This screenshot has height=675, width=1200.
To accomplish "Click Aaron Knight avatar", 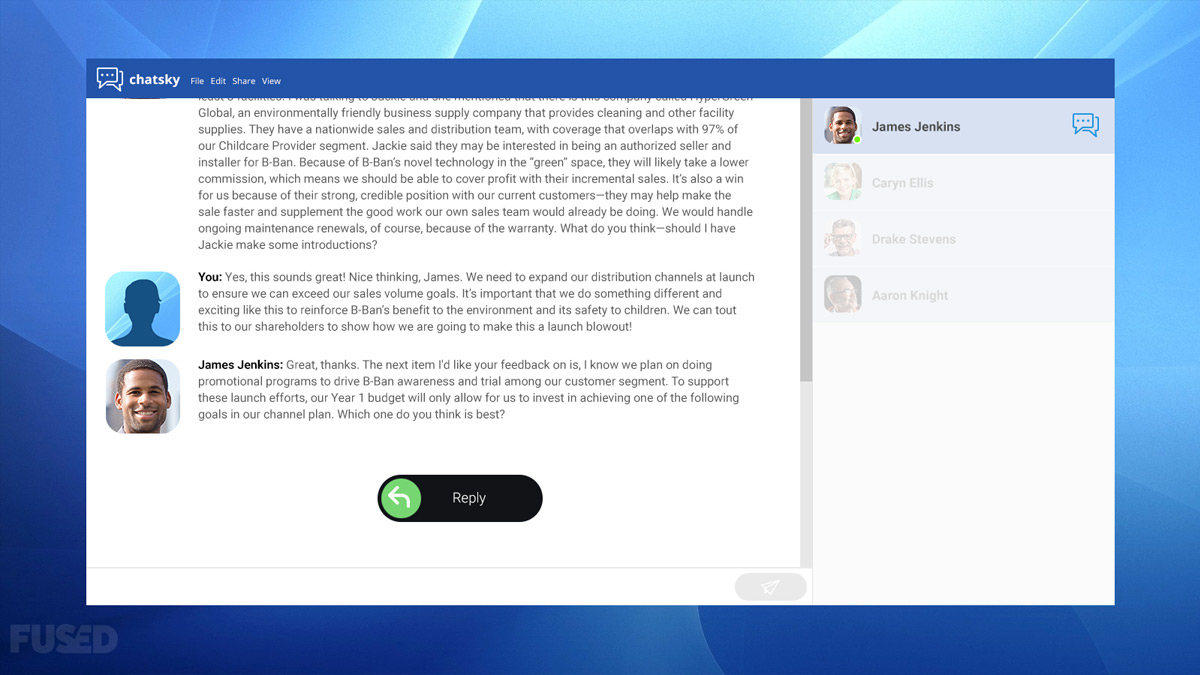I will (842, 295).
